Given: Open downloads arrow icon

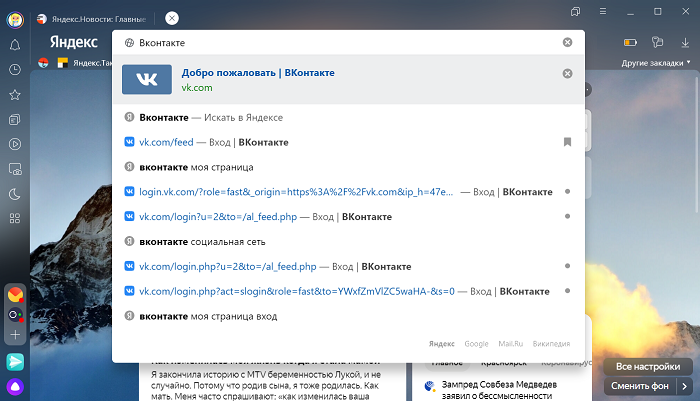Looking at the screenshot, I should click(685, 42).
